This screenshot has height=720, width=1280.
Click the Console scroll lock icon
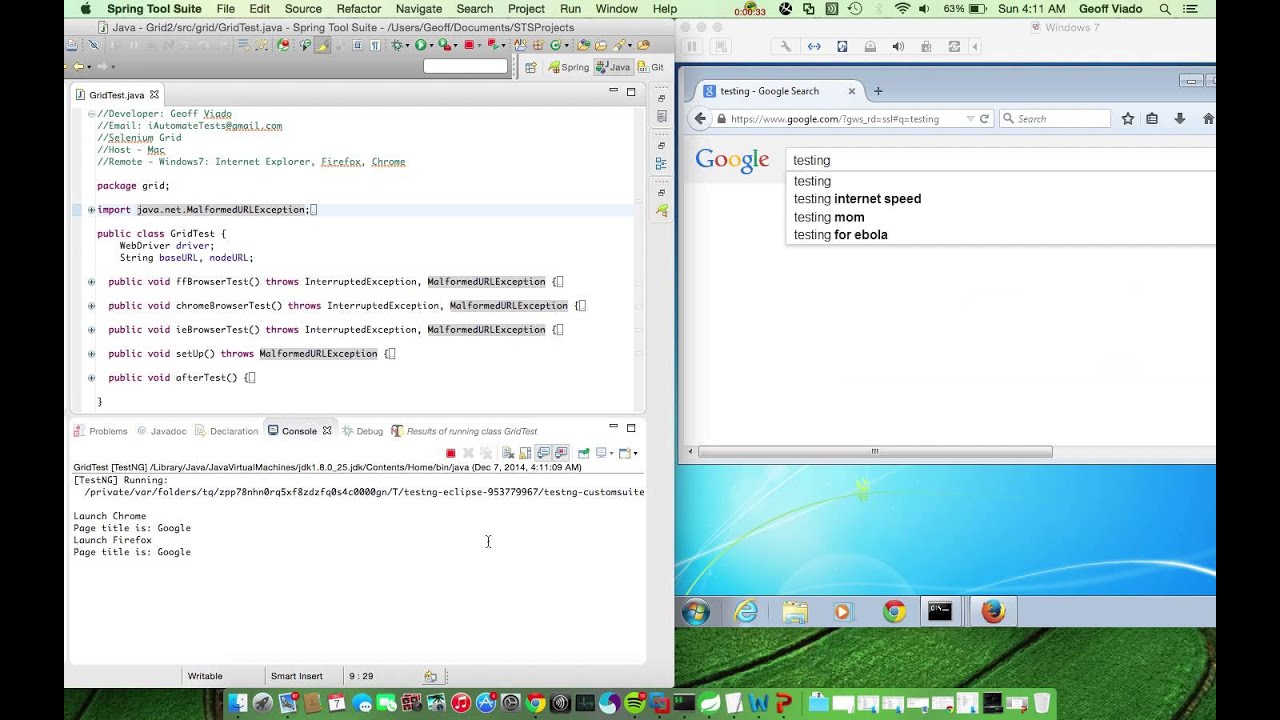click(x=525, y=453)
